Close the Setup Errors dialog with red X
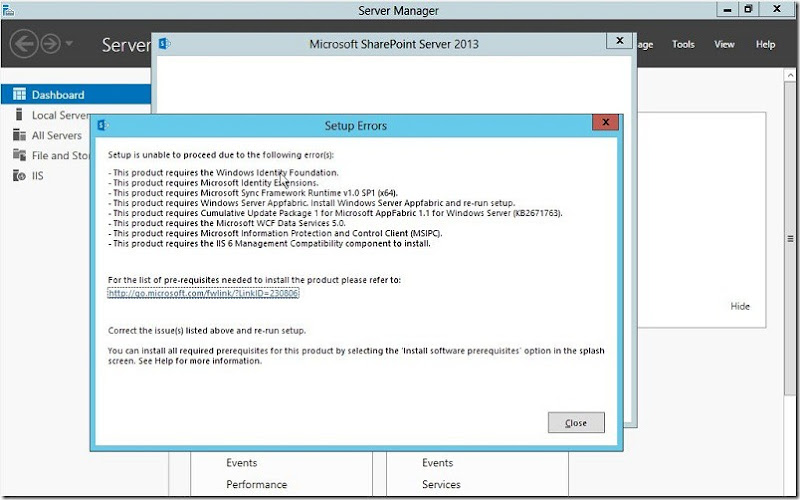 pyautogui.click(x=605, y=122)
